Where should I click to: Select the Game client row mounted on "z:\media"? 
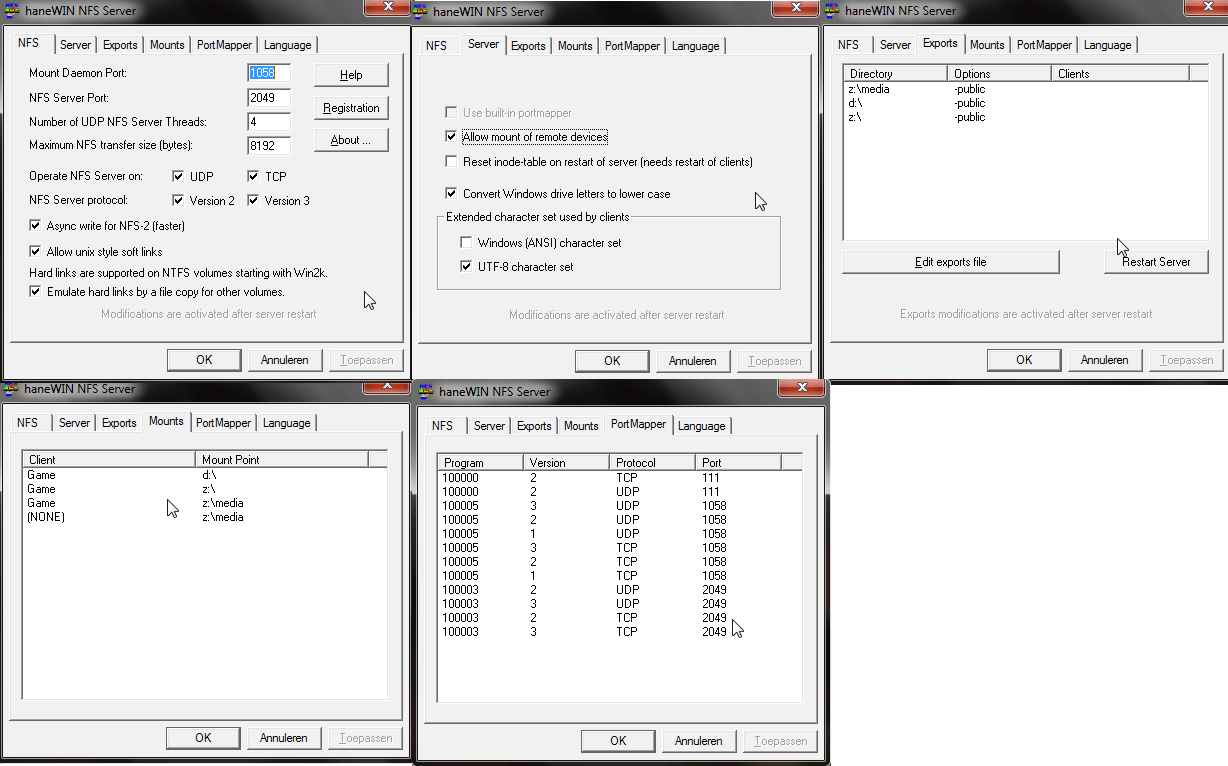point(204,503)
